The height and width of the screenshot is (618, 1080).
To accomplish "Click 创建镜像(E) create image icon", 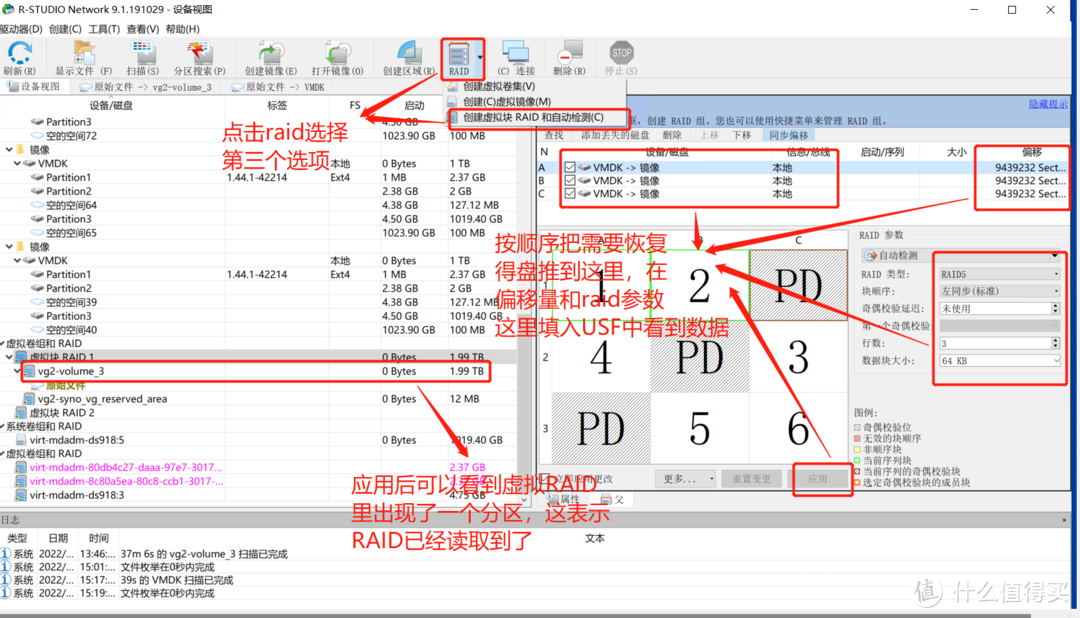I will (271, 53).
